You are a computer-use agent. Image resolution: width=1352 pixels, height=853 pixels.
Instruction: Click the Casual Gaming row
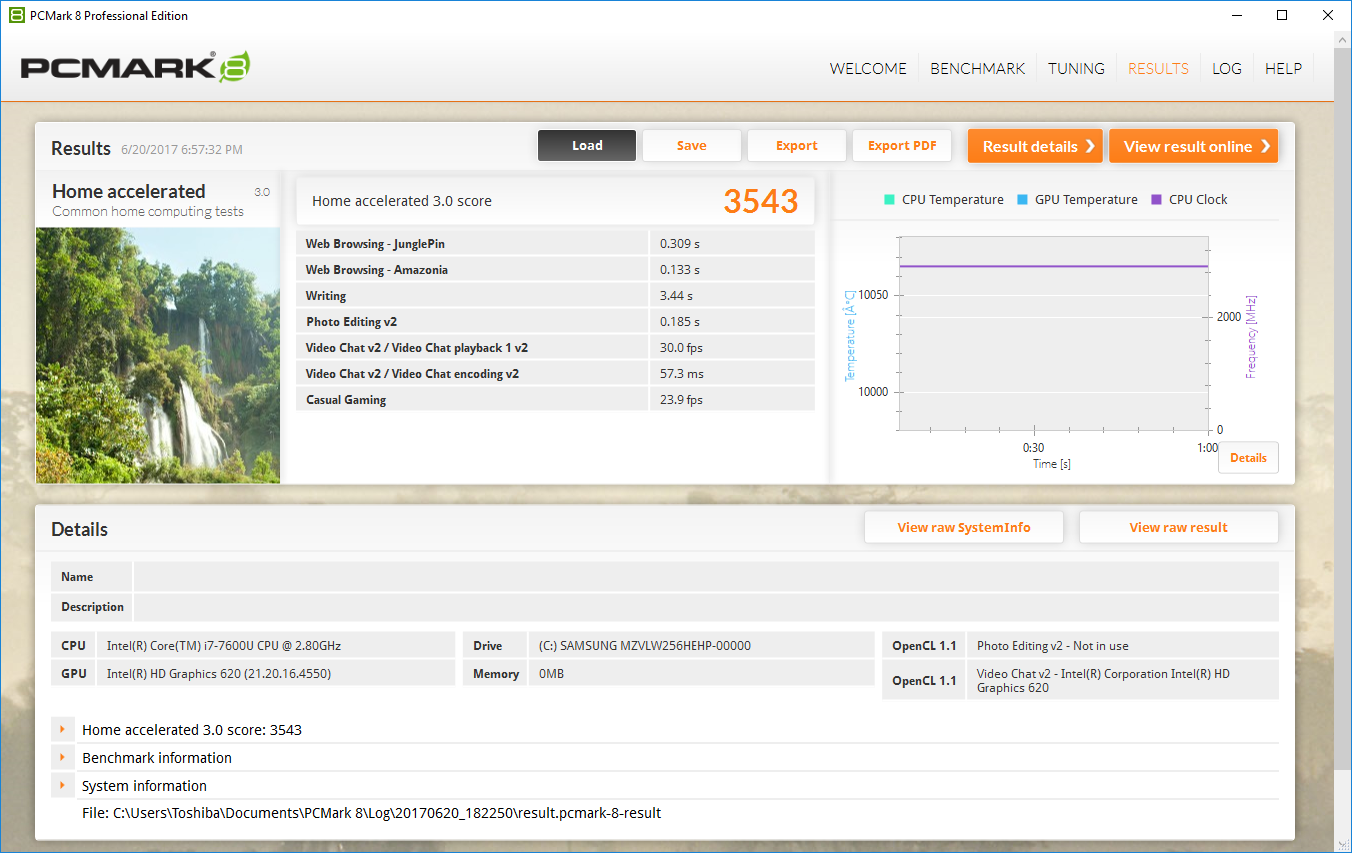[x=555, y=399]
